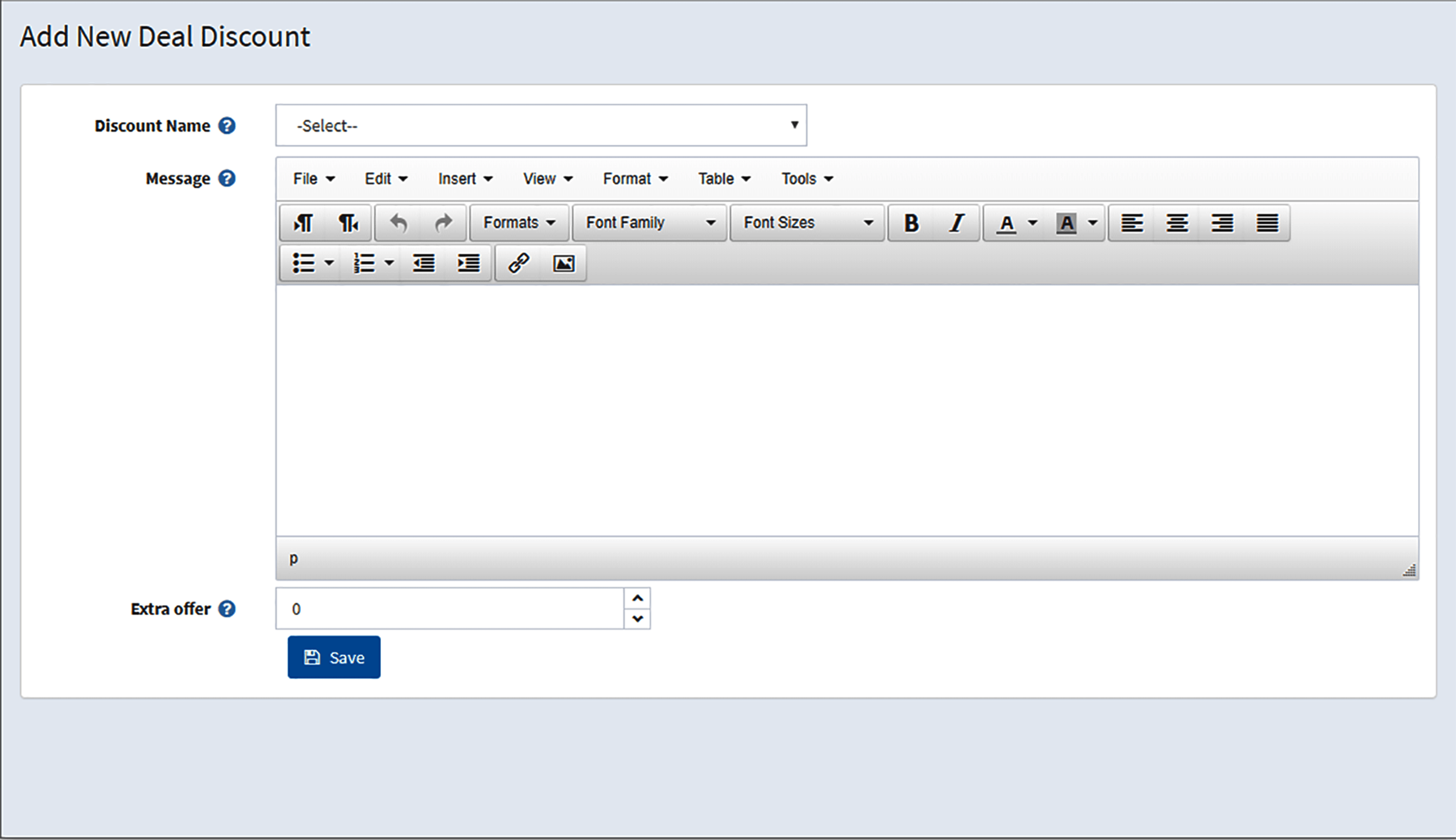Expand text color picker arrow

click(1032, 223)
